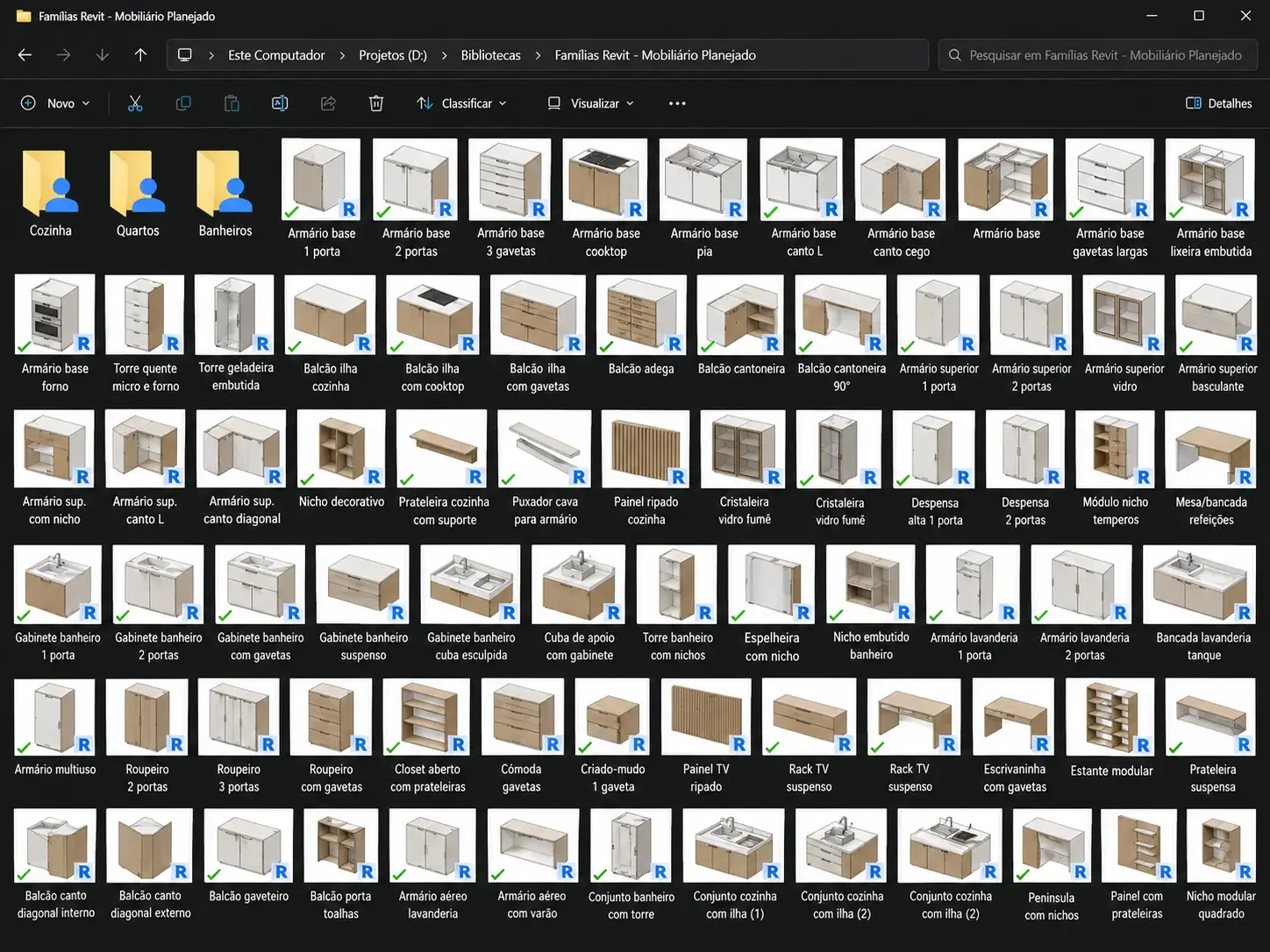Select Estante modular file
The height and width of the screenshot is (952, 1270).
(x=1112, y=729)
